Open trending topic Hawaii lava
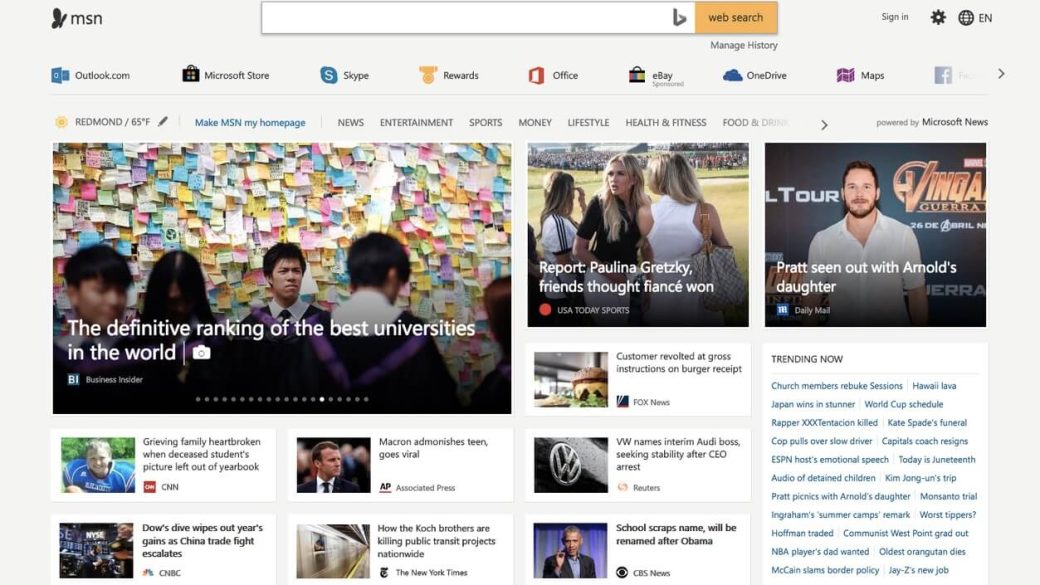The image size is (1040, 585). pyautogui.click(x=934, y=385)
